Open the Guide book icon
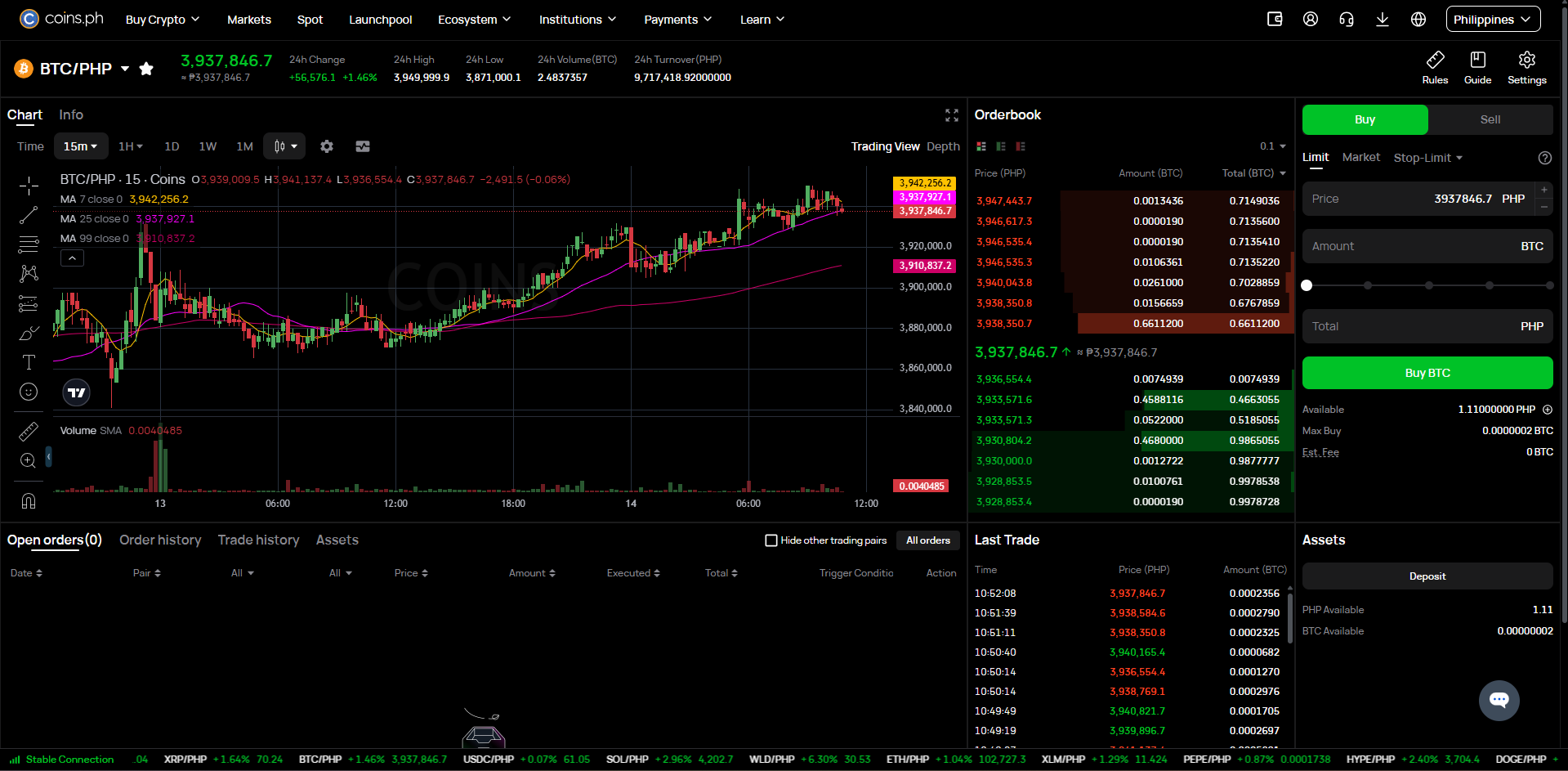 click(x=1477, y=68)
